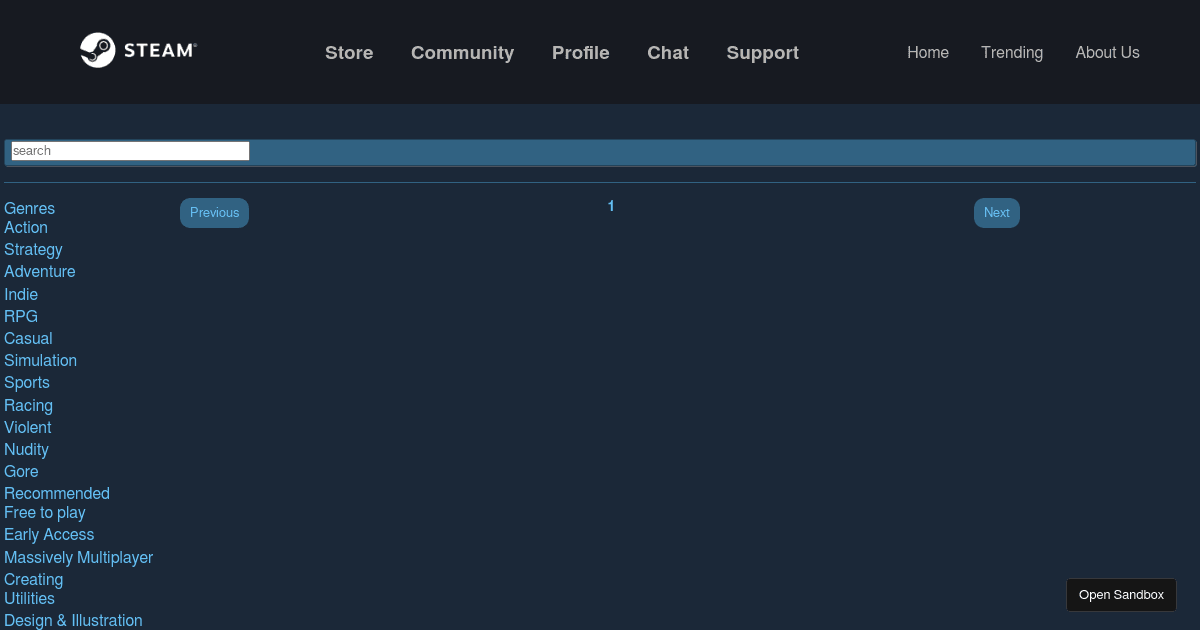This screenshot has width=1200, height=630.
Task: Filter by Adventure genre
Action: pos(40,272)
